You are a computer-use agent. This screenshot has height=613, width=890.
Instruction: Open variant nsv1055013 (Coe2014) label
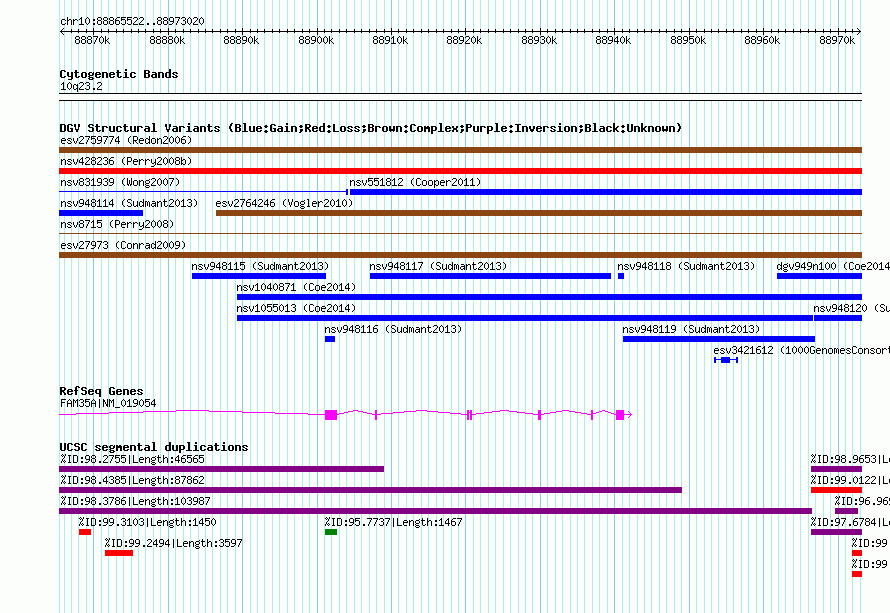point(296,308)
